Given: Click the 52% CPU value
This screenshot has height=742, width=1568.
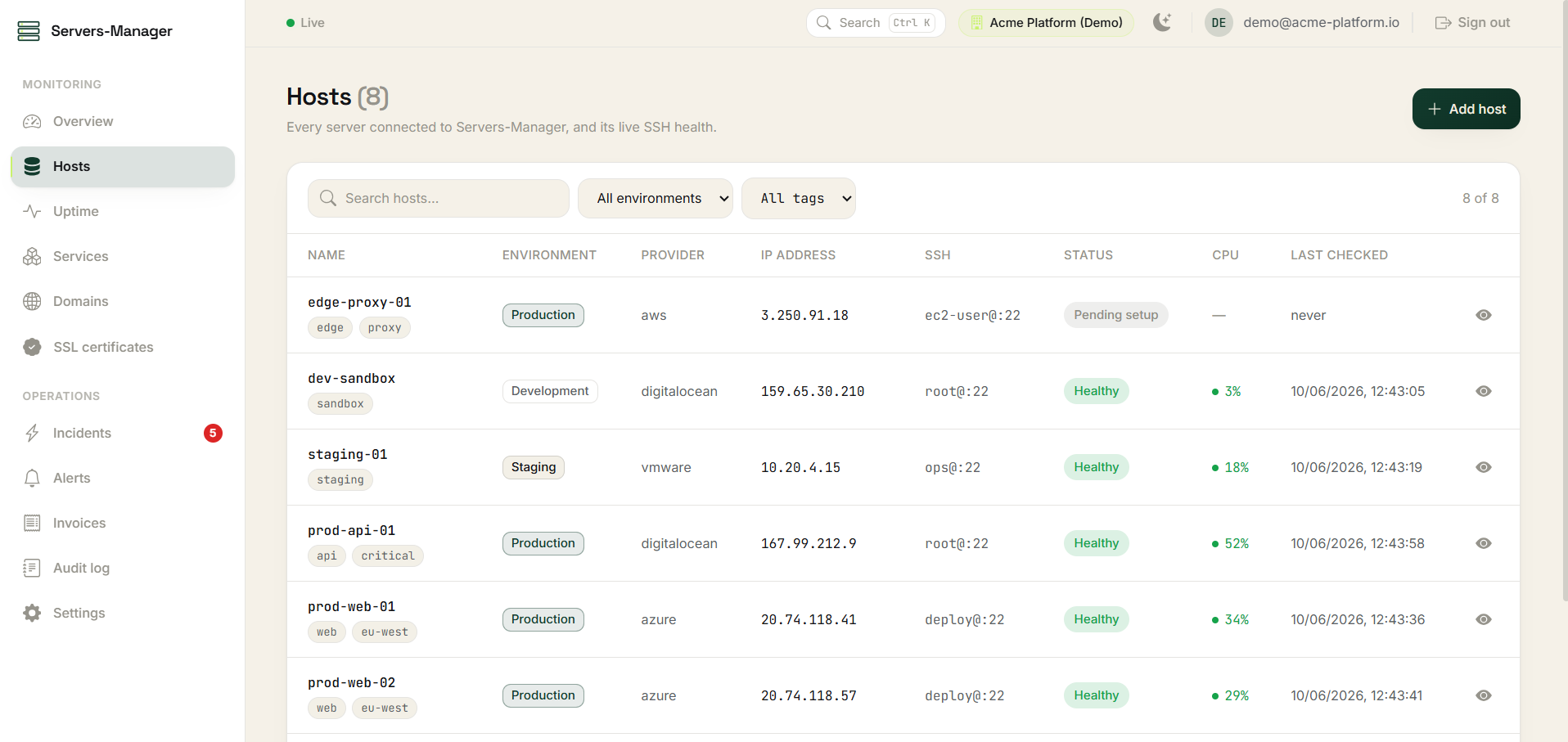Looking at the screenshot, I should (x=1237, y=543).
